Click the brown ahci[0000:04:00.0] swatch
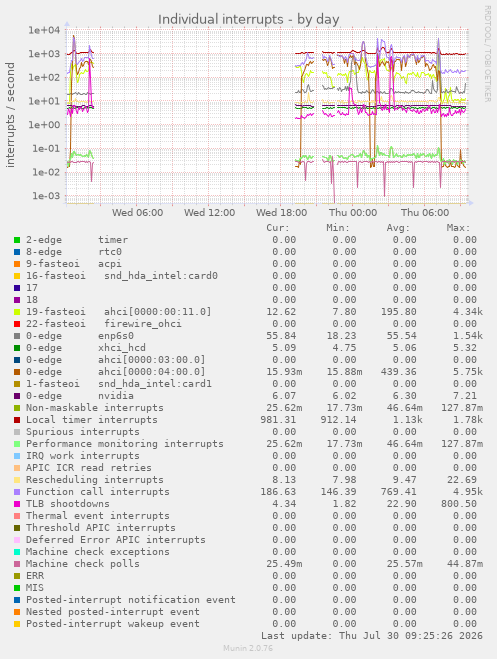The height and width of the screenshot is (659, 497). 17,372
